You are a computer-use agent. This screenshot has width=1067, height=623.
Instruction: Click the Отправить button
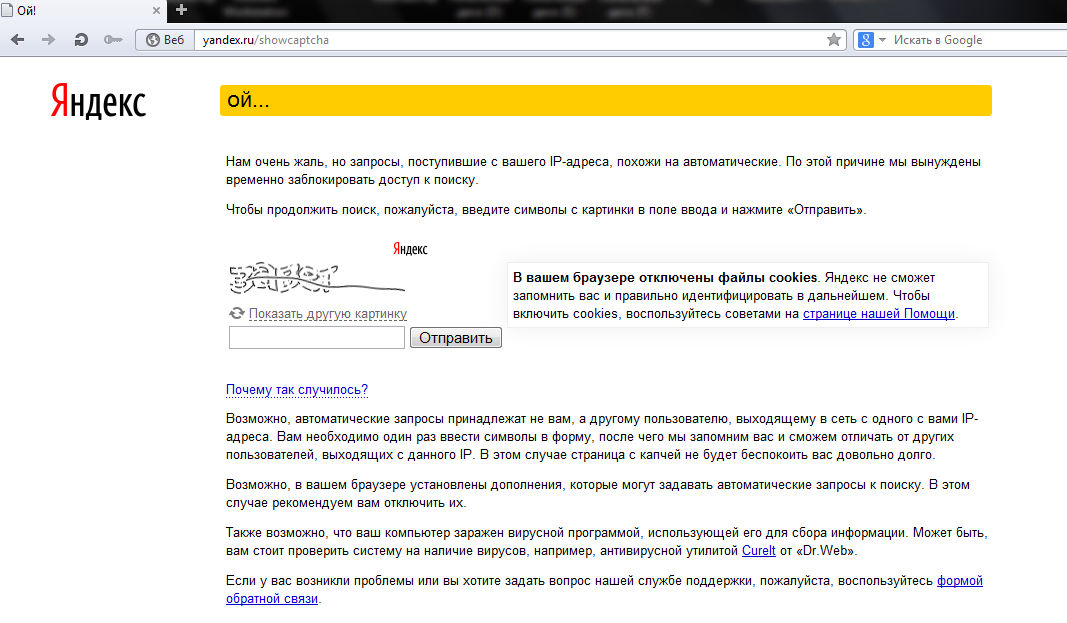coord(456,337)
